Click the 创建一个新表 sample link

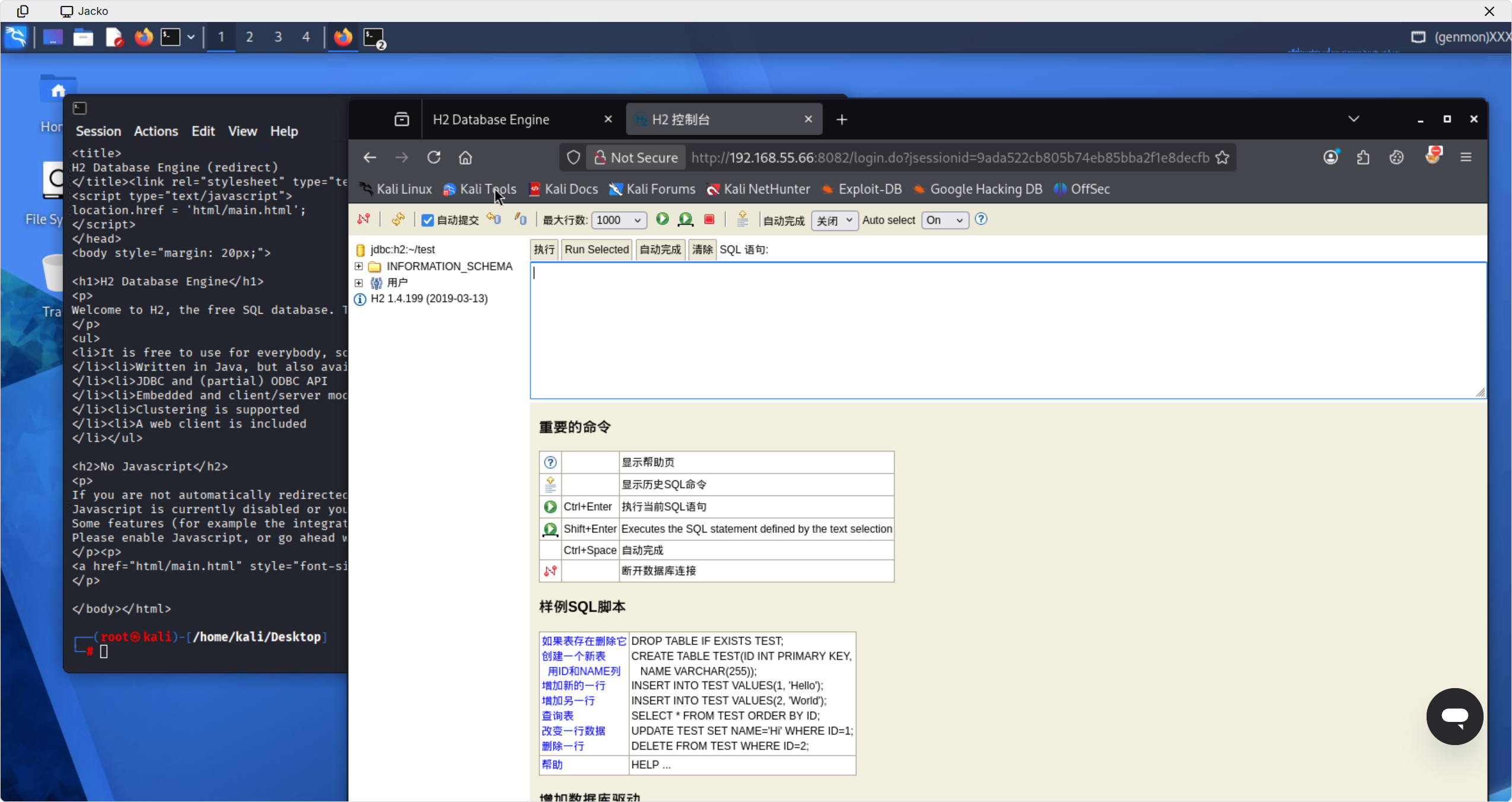573,656
